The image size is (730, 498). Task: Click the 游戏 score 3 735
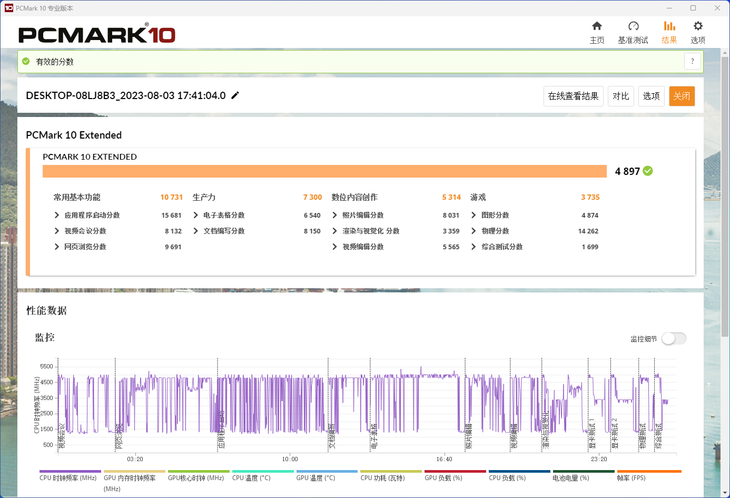(590, 197)
